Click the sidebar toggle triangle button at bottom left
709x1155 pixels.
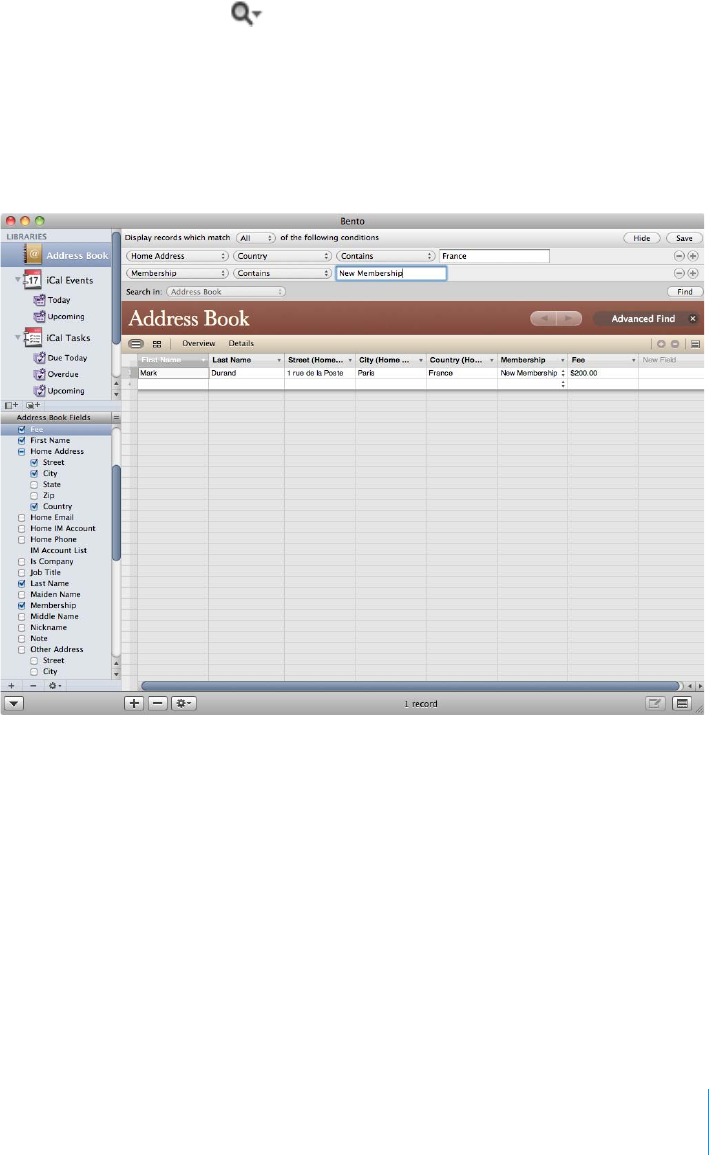[14, 703]
